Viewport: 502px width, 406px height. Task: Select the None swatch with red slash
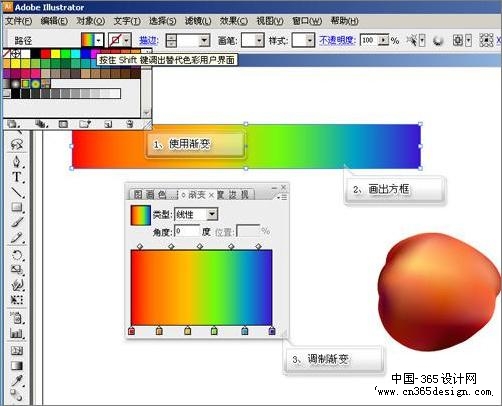[x=6, y=53]
